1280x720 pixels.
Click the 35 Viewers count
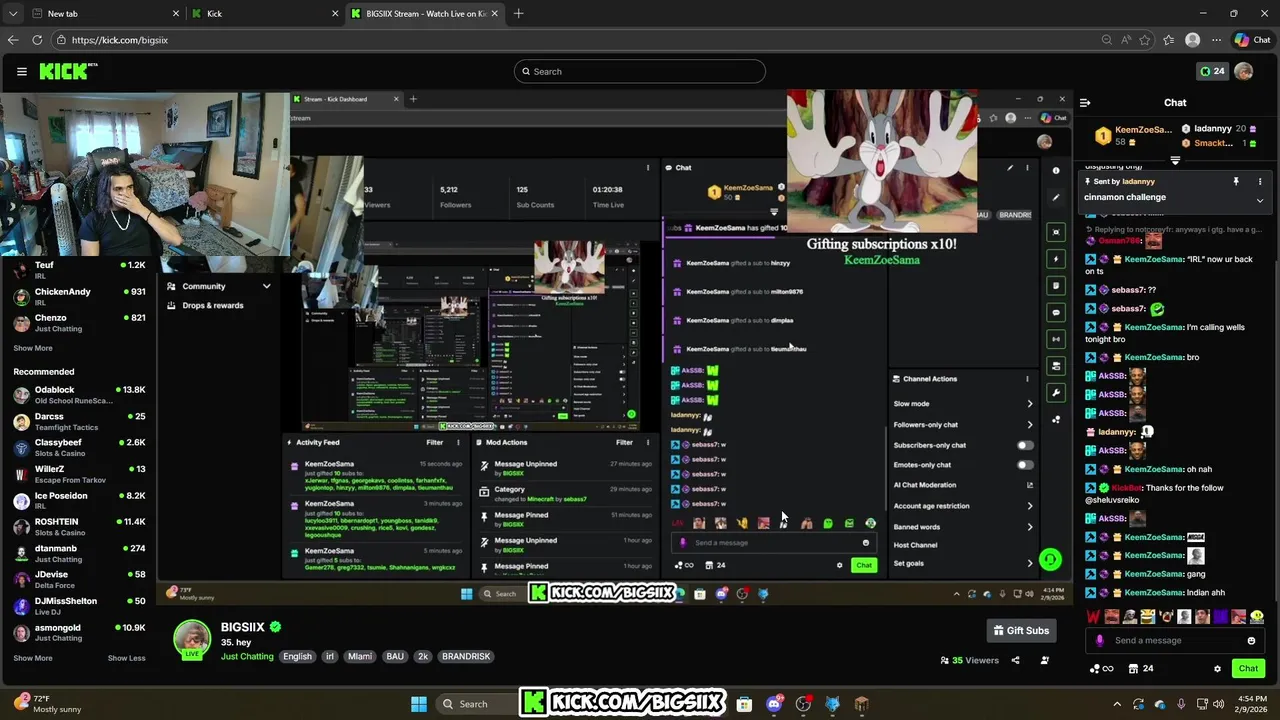pos(969,660)
